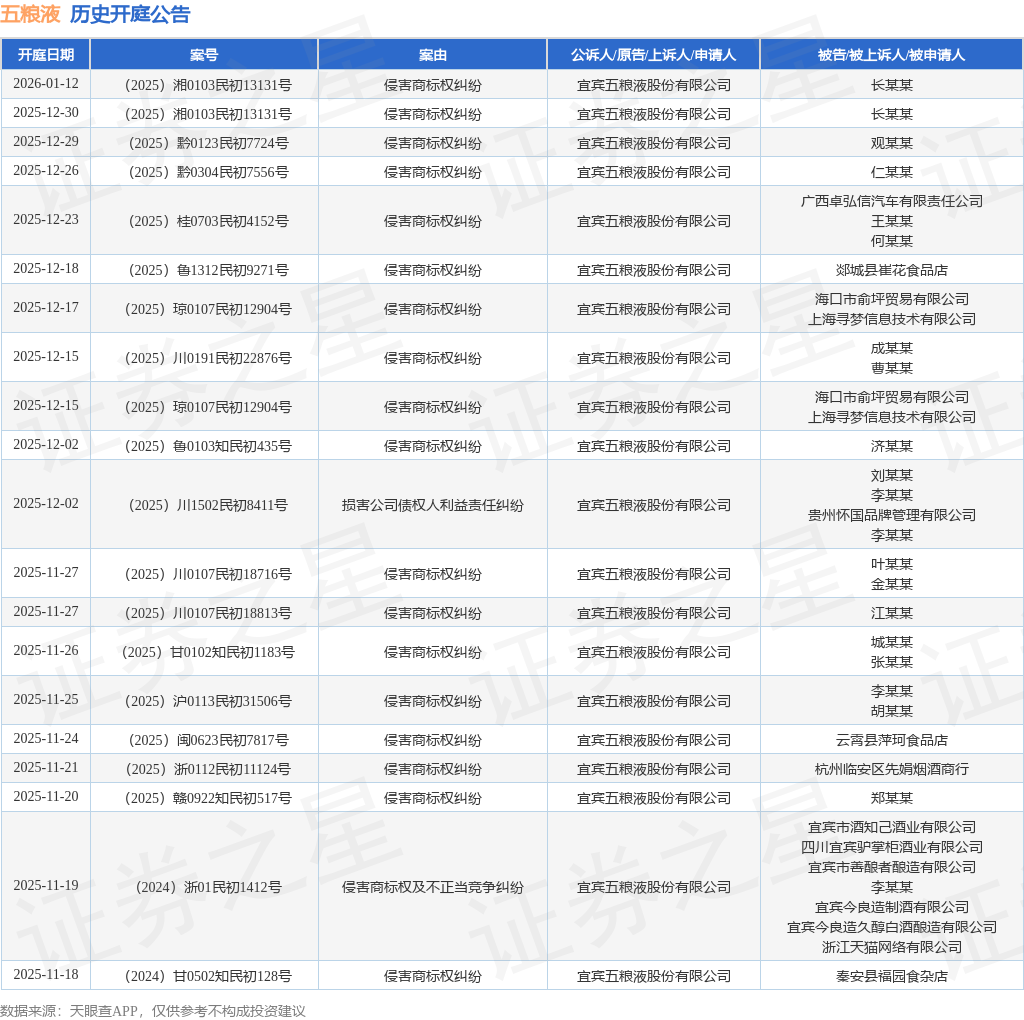Click the date 2026-01-12
Image resolution: width=1024 pixels, height=1020 pixels.
point(46,84)
